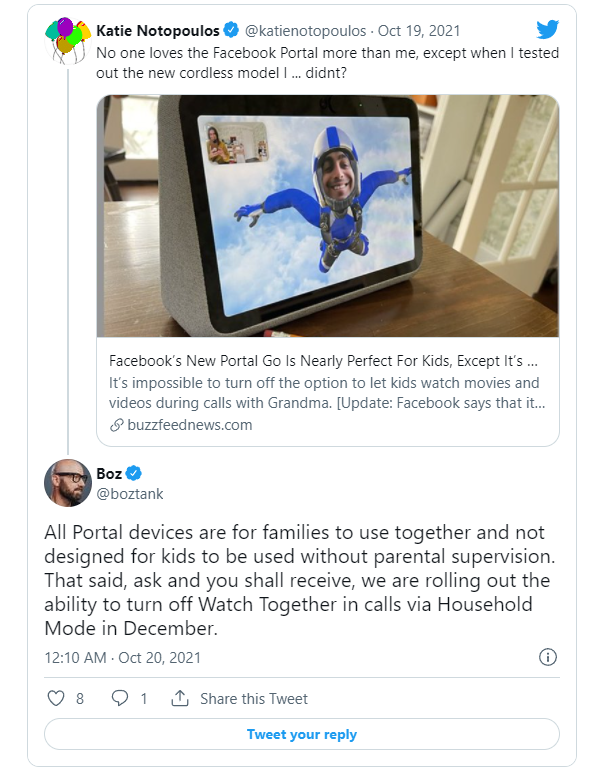This screenshot has height=782, width=610.
Task: Open the 12:10 AM Oct 20 timestamp
Action: pos(122,657)
